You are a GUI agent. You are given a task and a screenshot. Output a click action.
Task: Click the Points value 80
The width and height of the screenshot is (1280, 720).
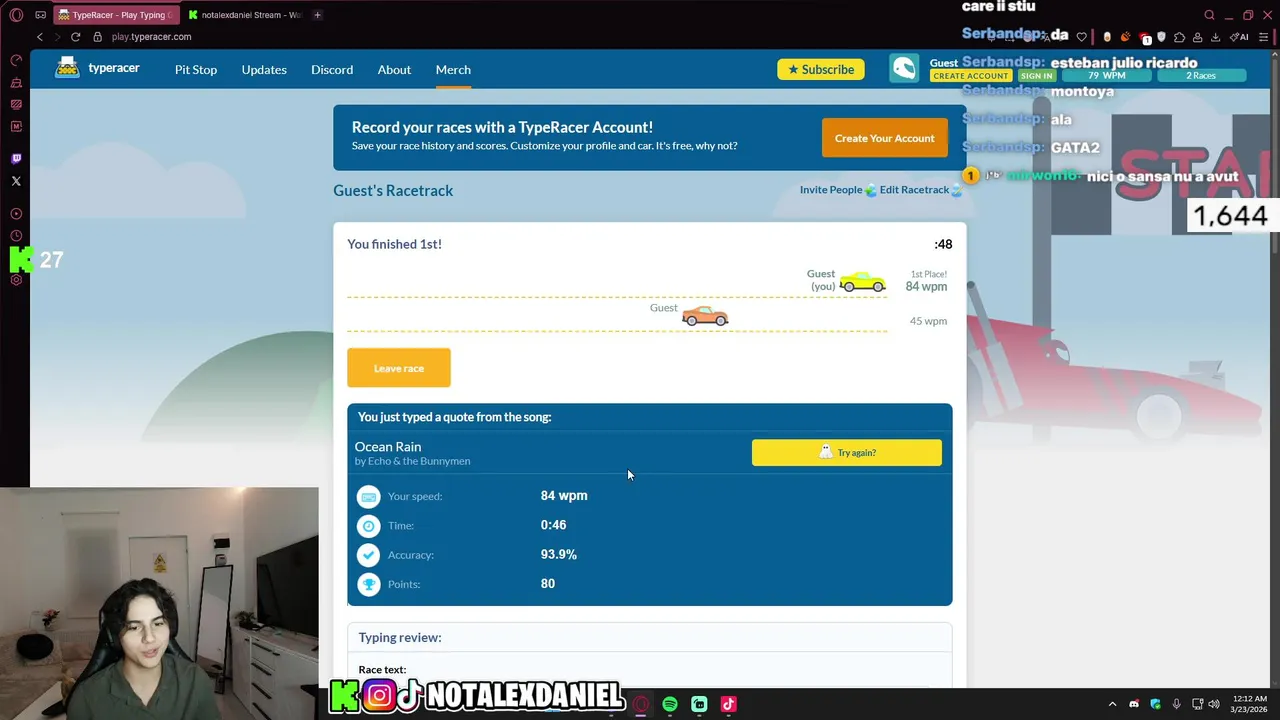[548, 584]
